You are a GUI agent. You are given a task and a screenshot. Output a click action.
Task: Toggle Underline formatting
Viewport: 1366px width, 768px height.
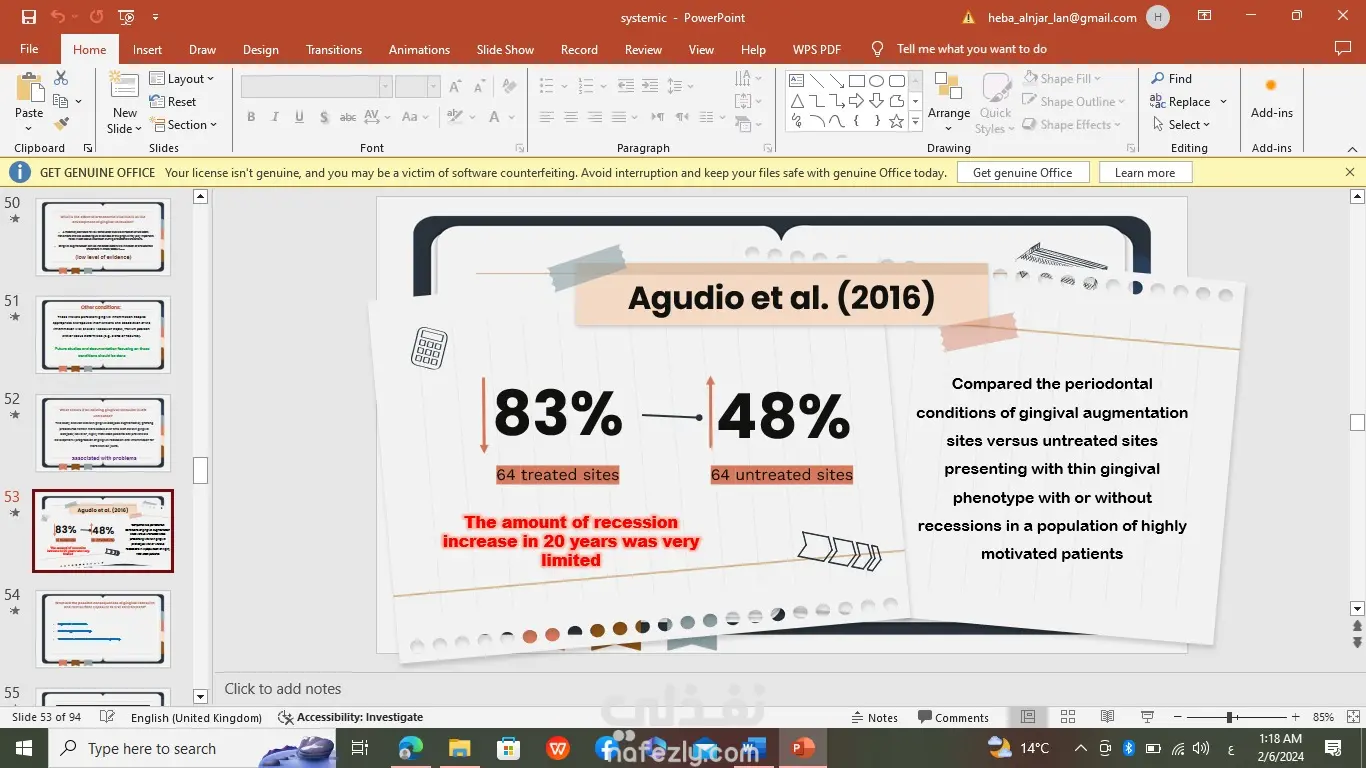[299, 117]
